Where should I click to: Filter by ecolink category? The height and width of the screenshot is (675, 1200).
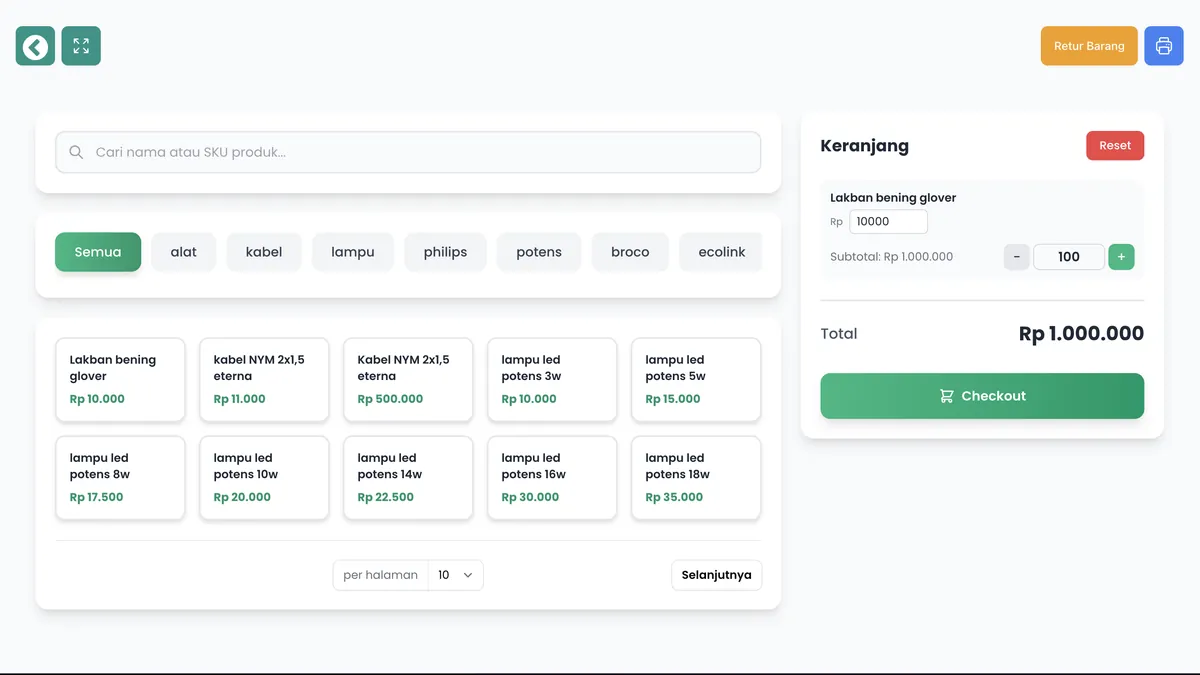tap(721, 252)
